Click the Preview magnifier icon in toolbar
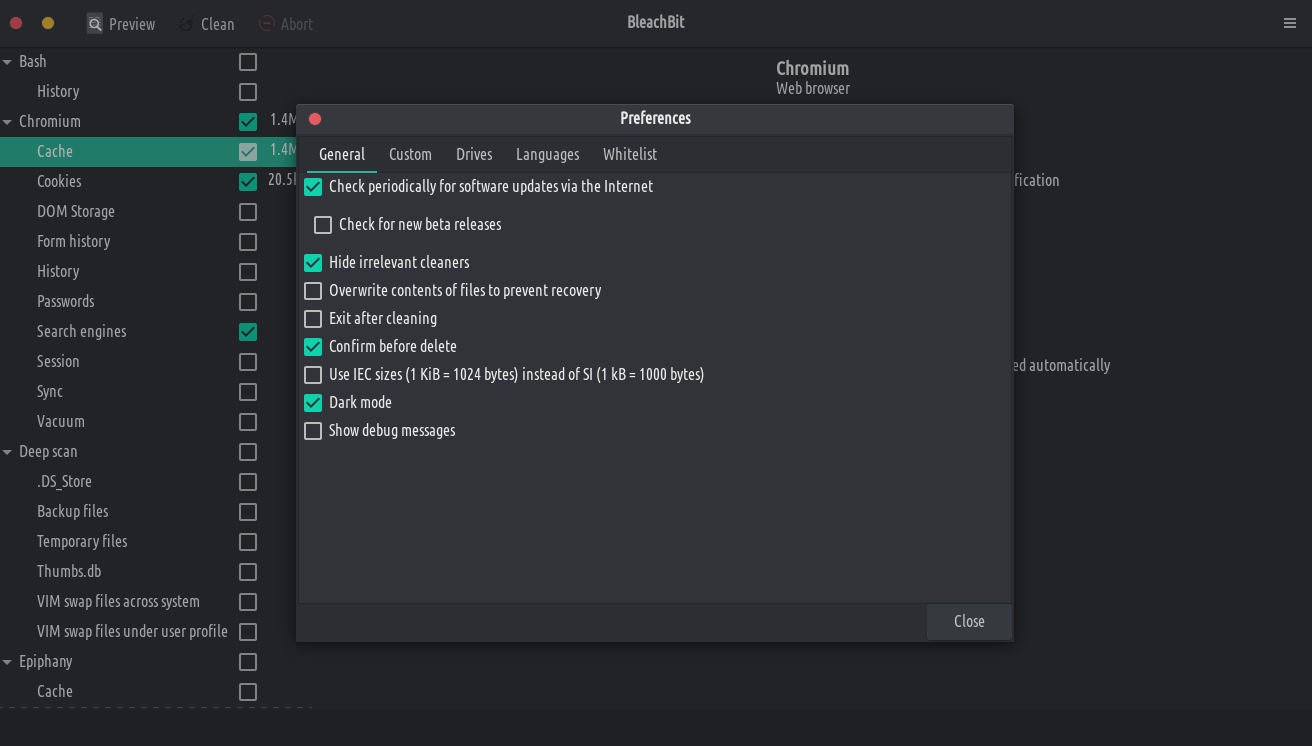The height and width of the screenshot is (746, 1312). (95, 23)
